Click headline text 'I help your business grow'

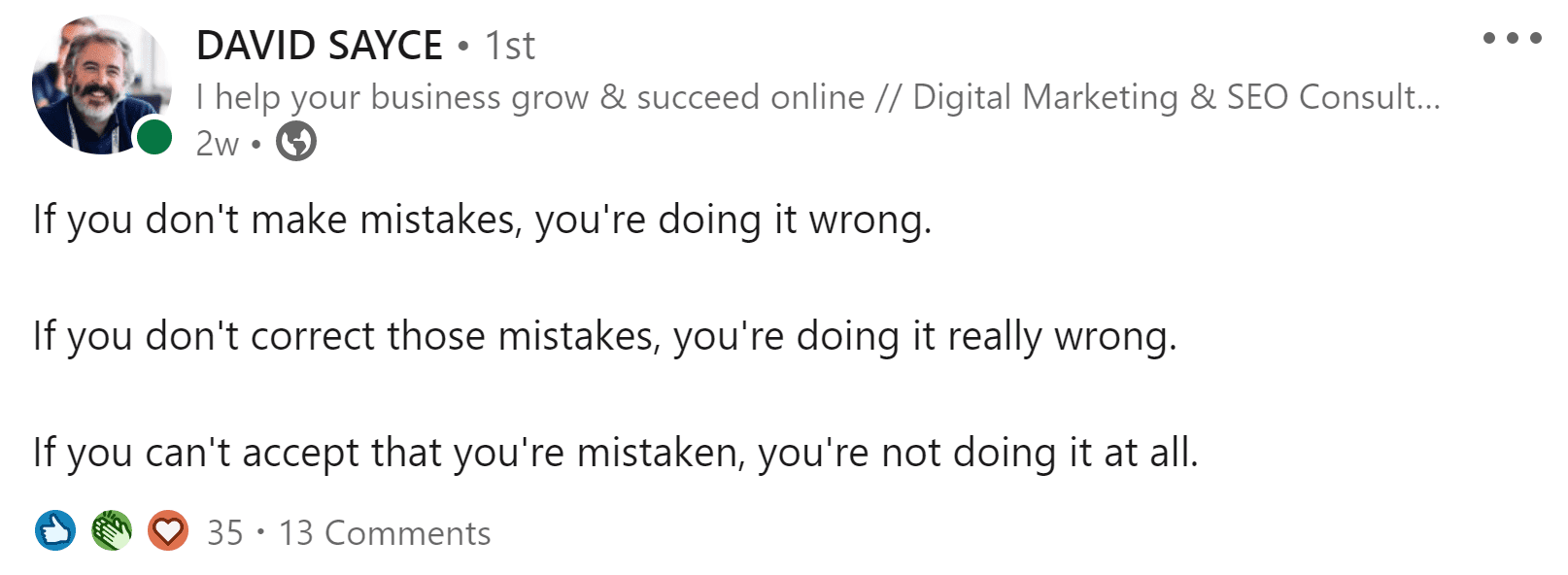pyautogui.click(x=392, y=98)
